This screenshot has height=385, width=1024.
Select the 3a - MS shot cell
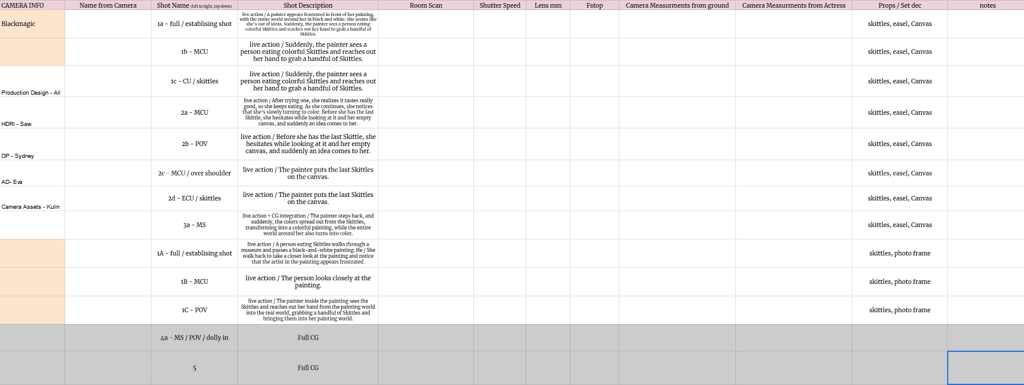coord(194,224)
